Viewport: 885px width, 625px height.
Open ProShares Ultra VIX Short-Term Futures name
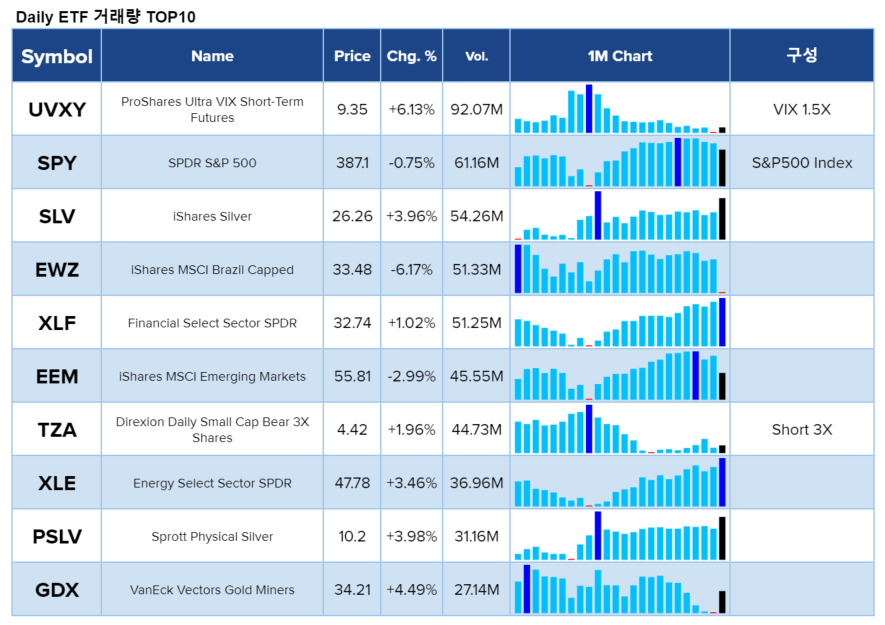pos(212,110)
